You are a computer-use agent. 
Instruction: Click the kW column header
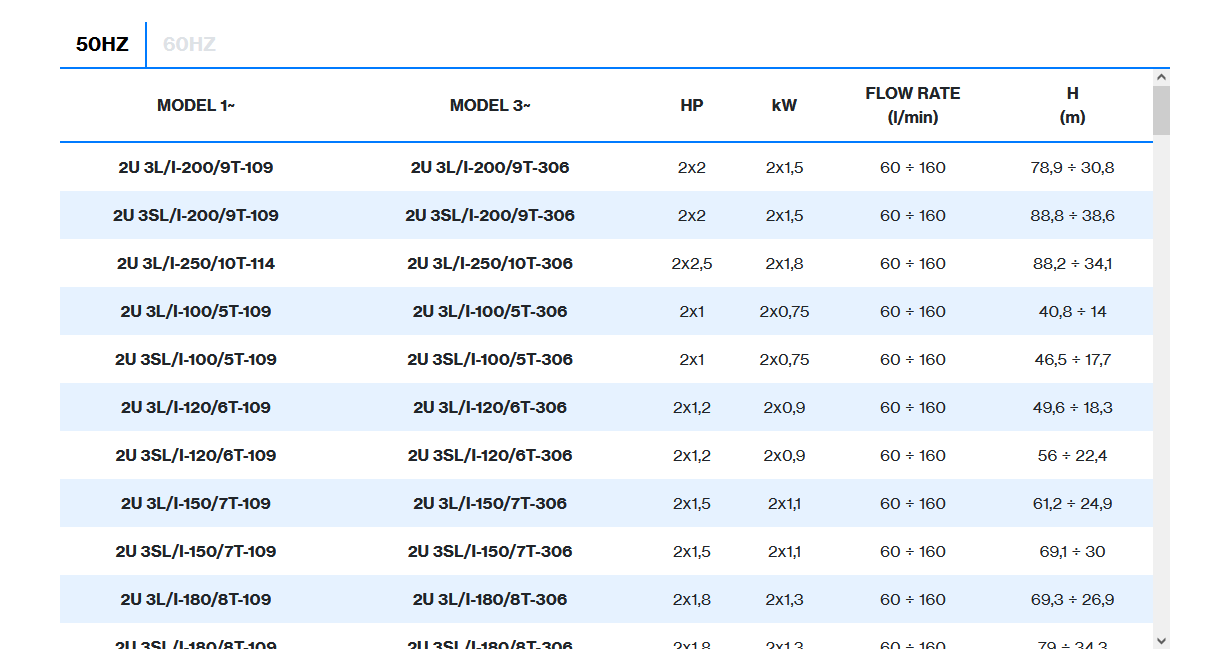[784, 105]
